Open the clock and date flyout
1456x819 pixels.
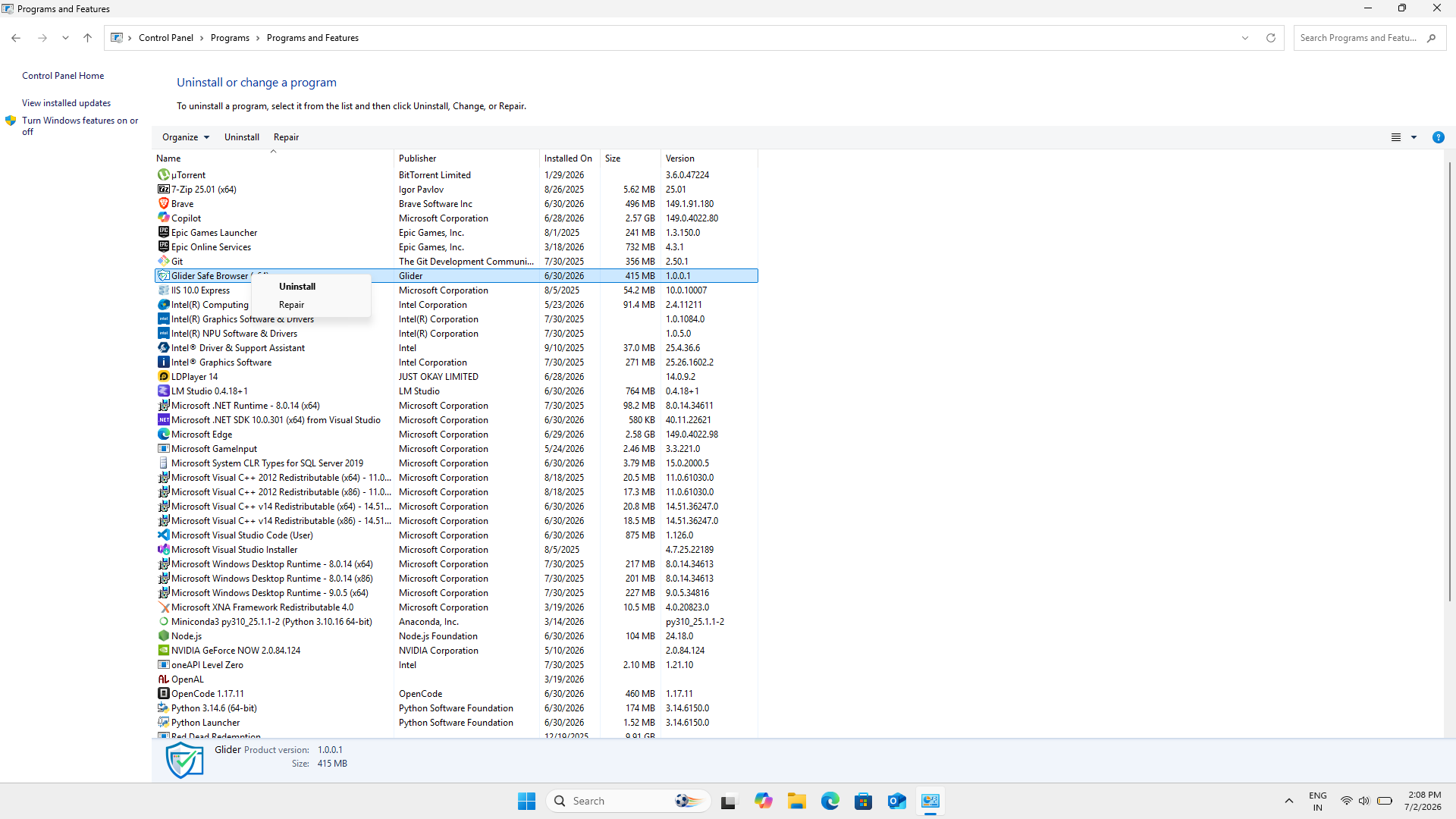pyautogui.click(x=1423, y=801)
